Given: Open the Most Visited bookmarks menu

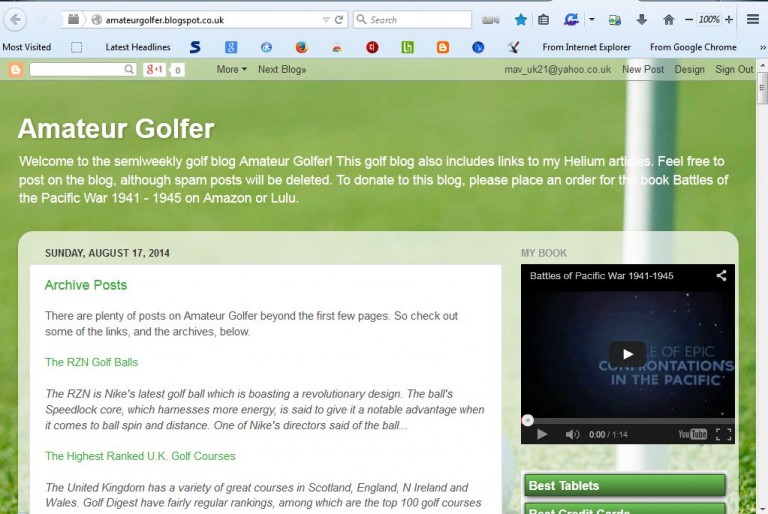Looking at the screenshot, I should pyautogui.click(x=27, y=47).
